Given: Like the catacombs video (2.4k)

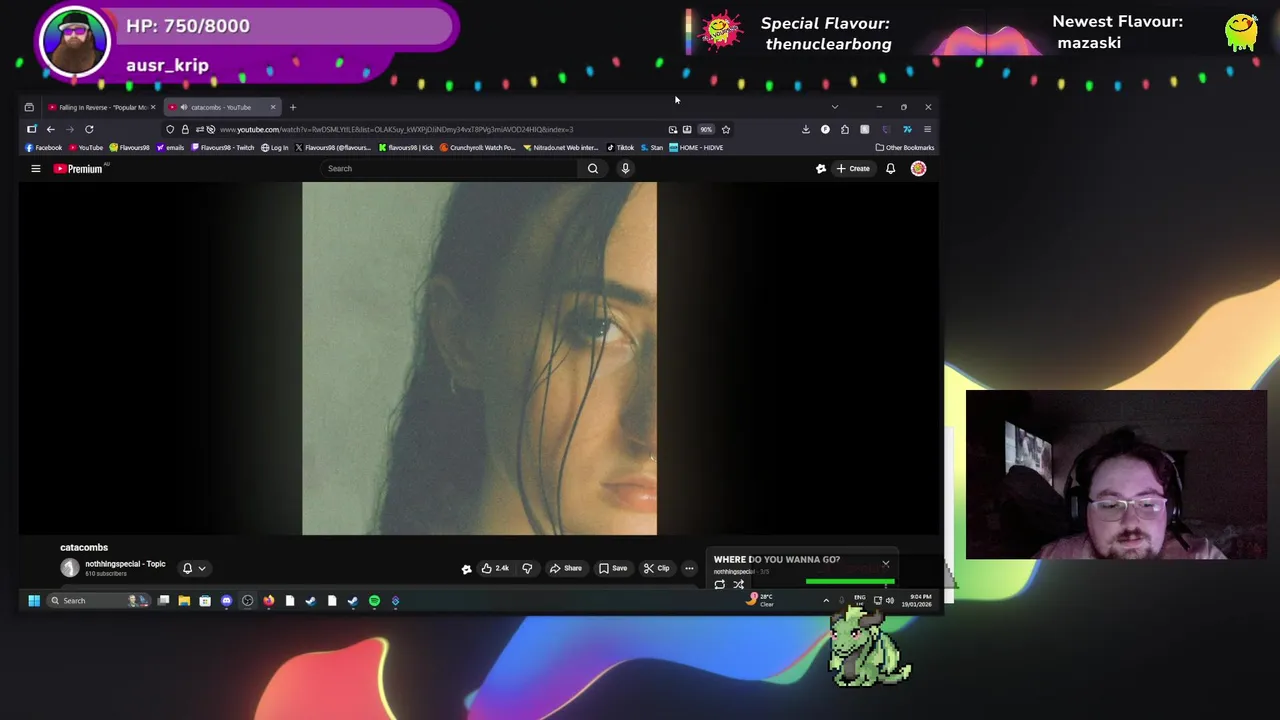Looking at the screenshot, I should [495, 569].
